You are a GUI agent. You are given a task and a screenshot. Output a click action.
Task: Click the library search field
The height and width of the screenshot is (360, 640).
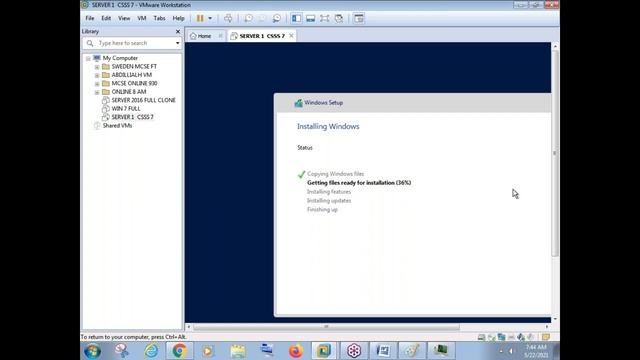click(133, 43)
